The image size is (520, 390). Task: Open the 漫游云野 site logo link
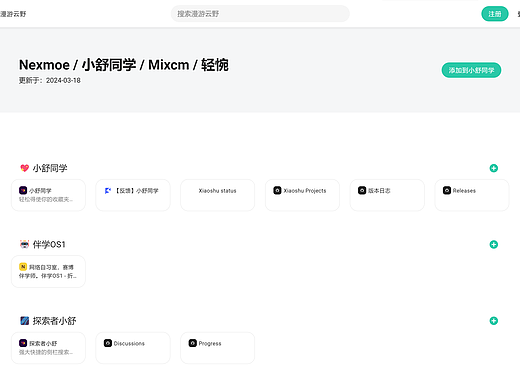13,14
